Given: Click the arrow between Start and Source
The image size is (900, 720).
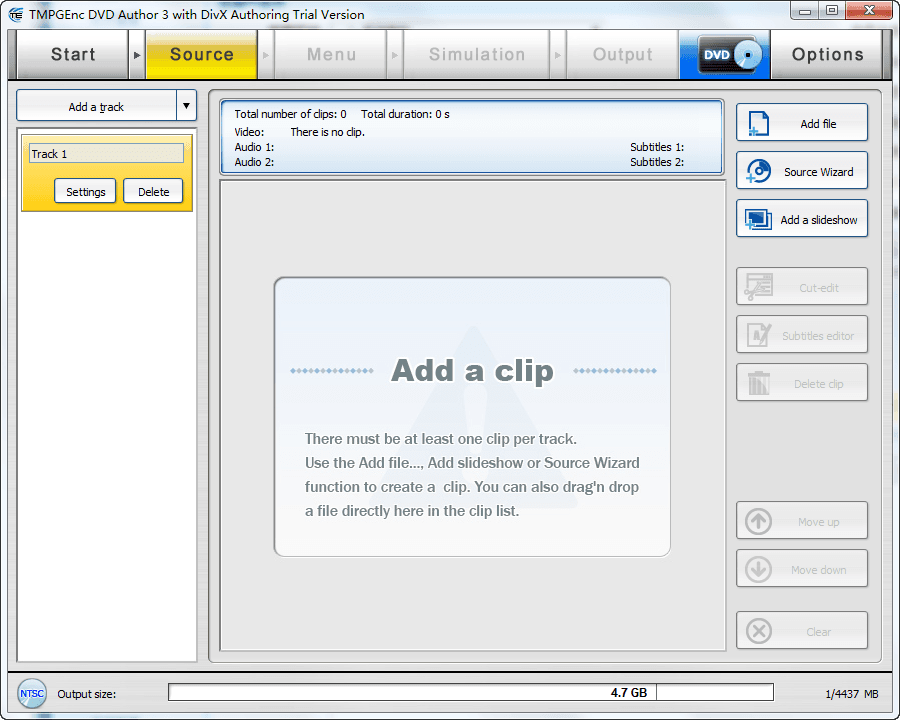Looking at the screenshot, I should [x=137, y=55].
